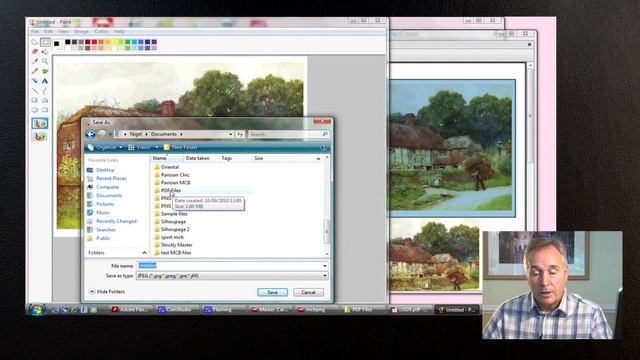
Task: Expand the Folders pane chevron
Action: [x=144, y=253]
